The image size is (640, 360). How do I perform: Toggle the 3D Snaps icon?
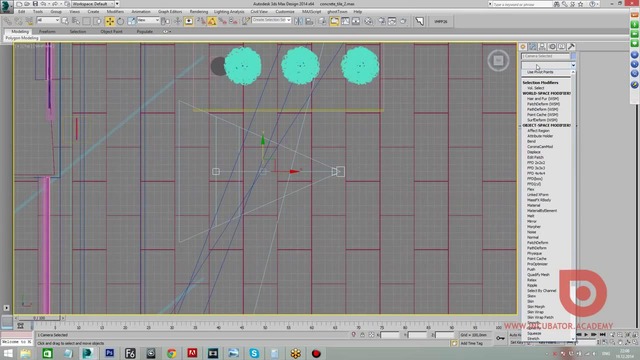tap(201, 21)
